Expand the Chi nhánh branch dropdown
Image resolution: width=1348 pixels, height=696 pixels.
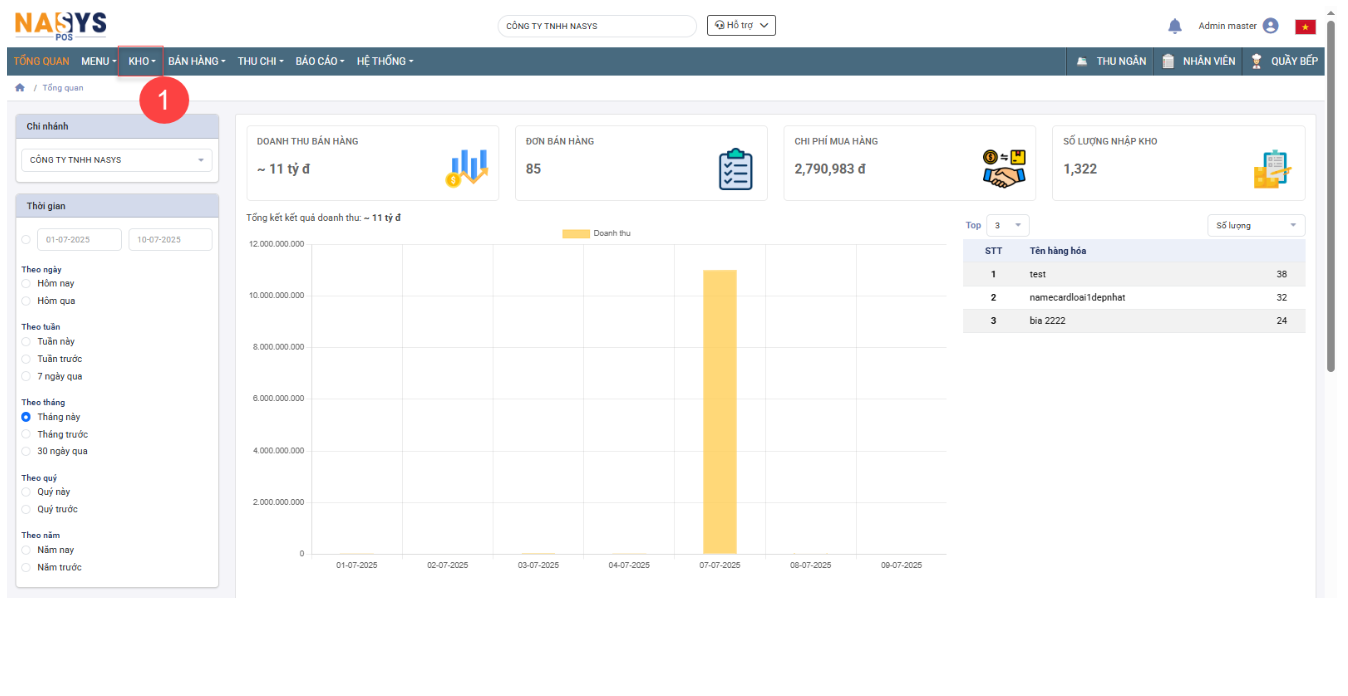point(117,160)
